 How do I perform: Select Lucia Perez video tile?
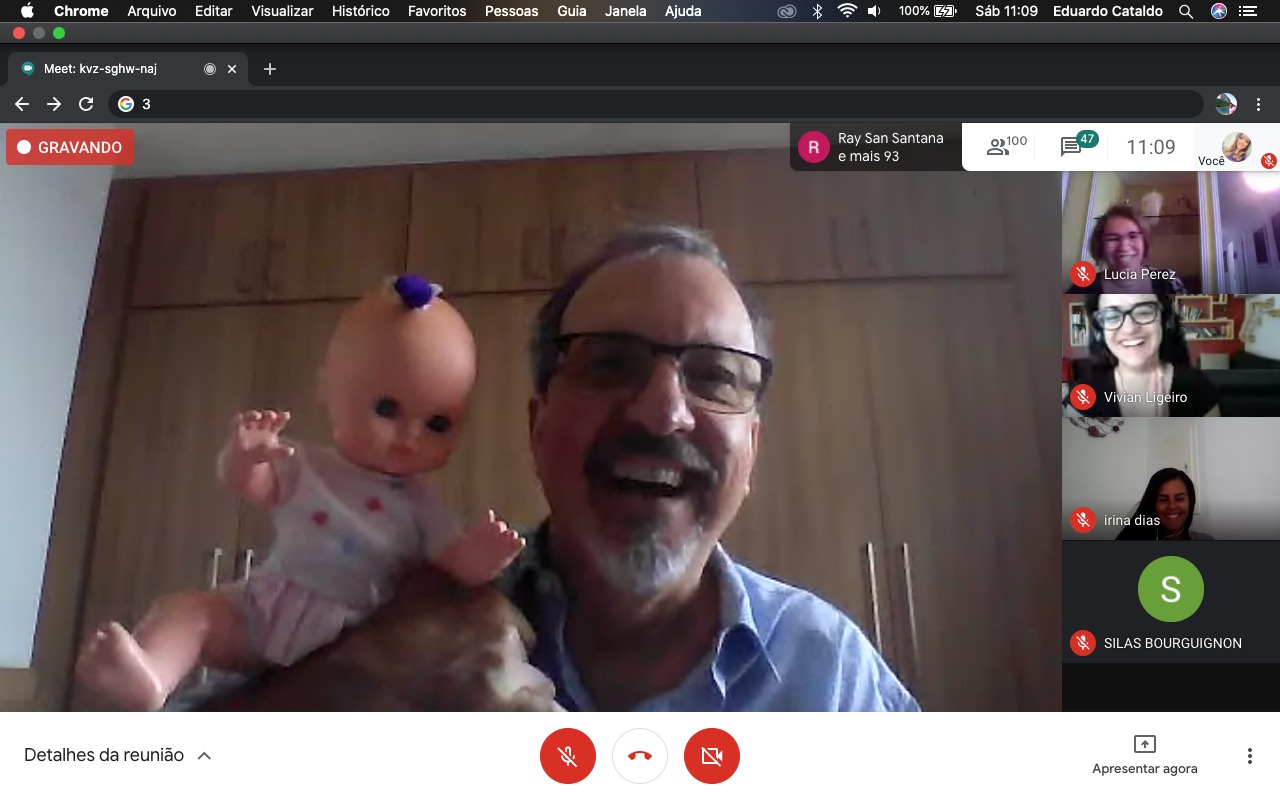click(1171, 232)
